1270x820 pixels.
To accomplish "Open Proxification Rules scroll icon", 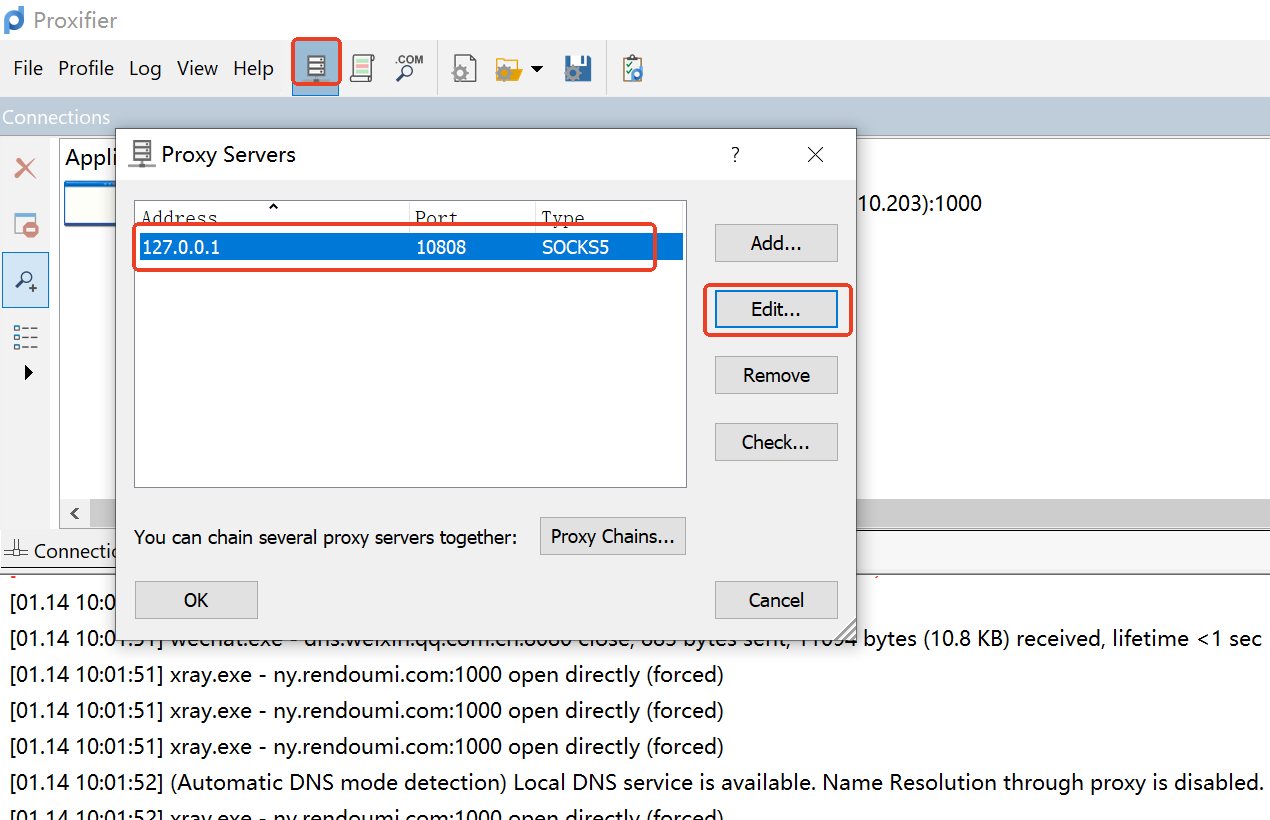I will [362, 68].
